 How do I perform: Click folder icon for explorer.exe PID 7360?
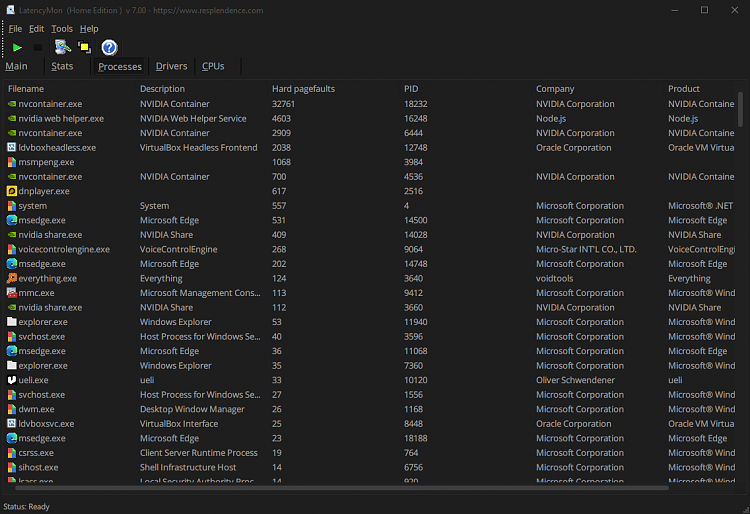click(11, 365)
